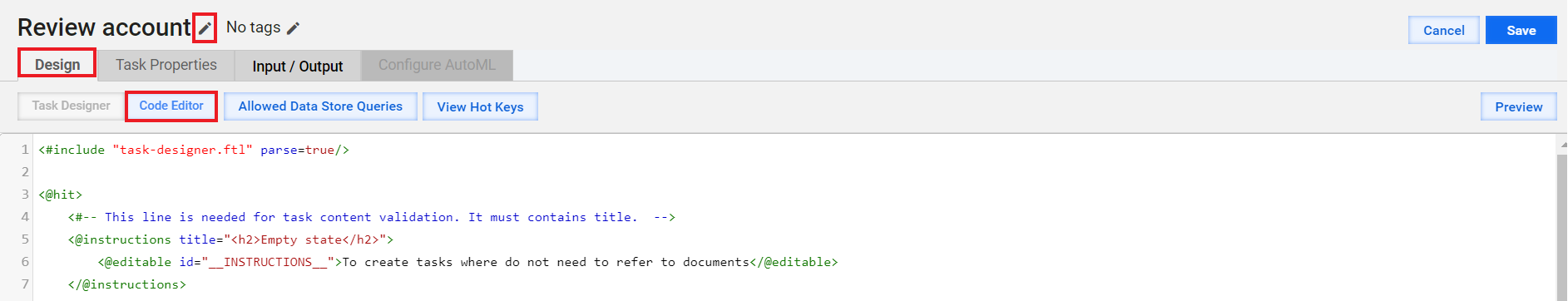Screen dimensions: 1568x301
Task: Switch to Task Designer mode
Action: coord(71,106)
